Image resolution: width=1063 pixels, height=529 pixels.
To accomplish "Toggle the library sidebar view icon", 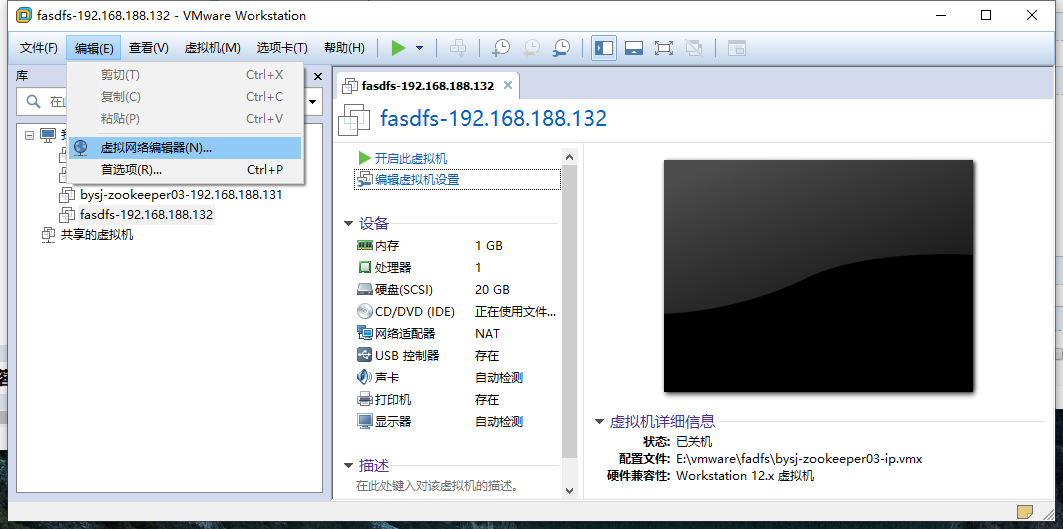I will point(603,48).
